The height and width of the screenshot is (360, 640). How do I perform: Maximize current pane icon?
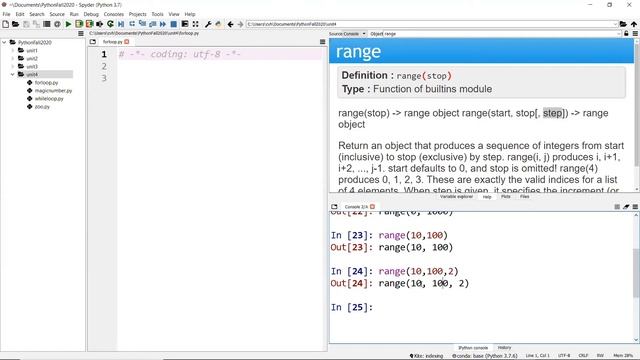coord(185,24)
